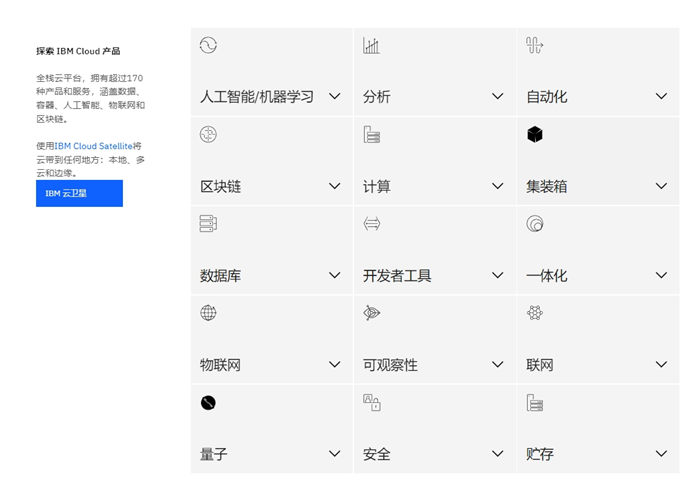Expand the 人工智能/机器学习 chevron

[335, 97]
